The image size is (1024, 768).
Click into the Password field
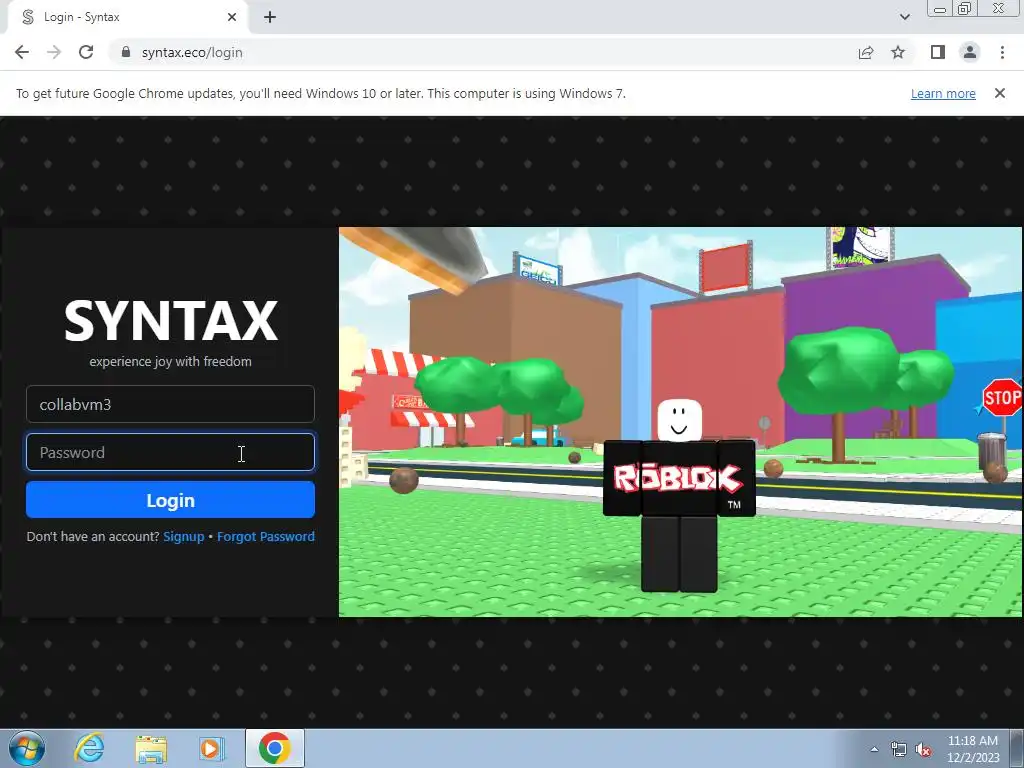pos(170,452)
